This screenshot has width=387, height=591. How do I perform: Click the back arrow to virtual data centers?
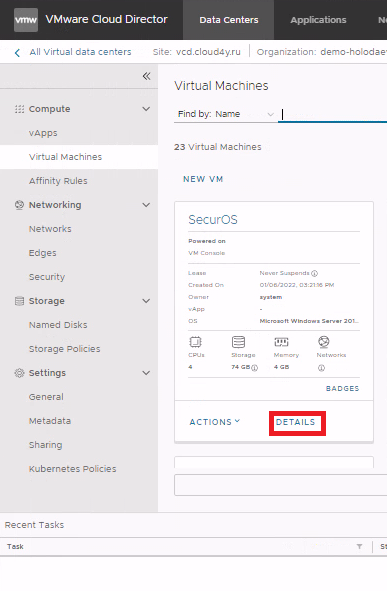click(17, 52)
